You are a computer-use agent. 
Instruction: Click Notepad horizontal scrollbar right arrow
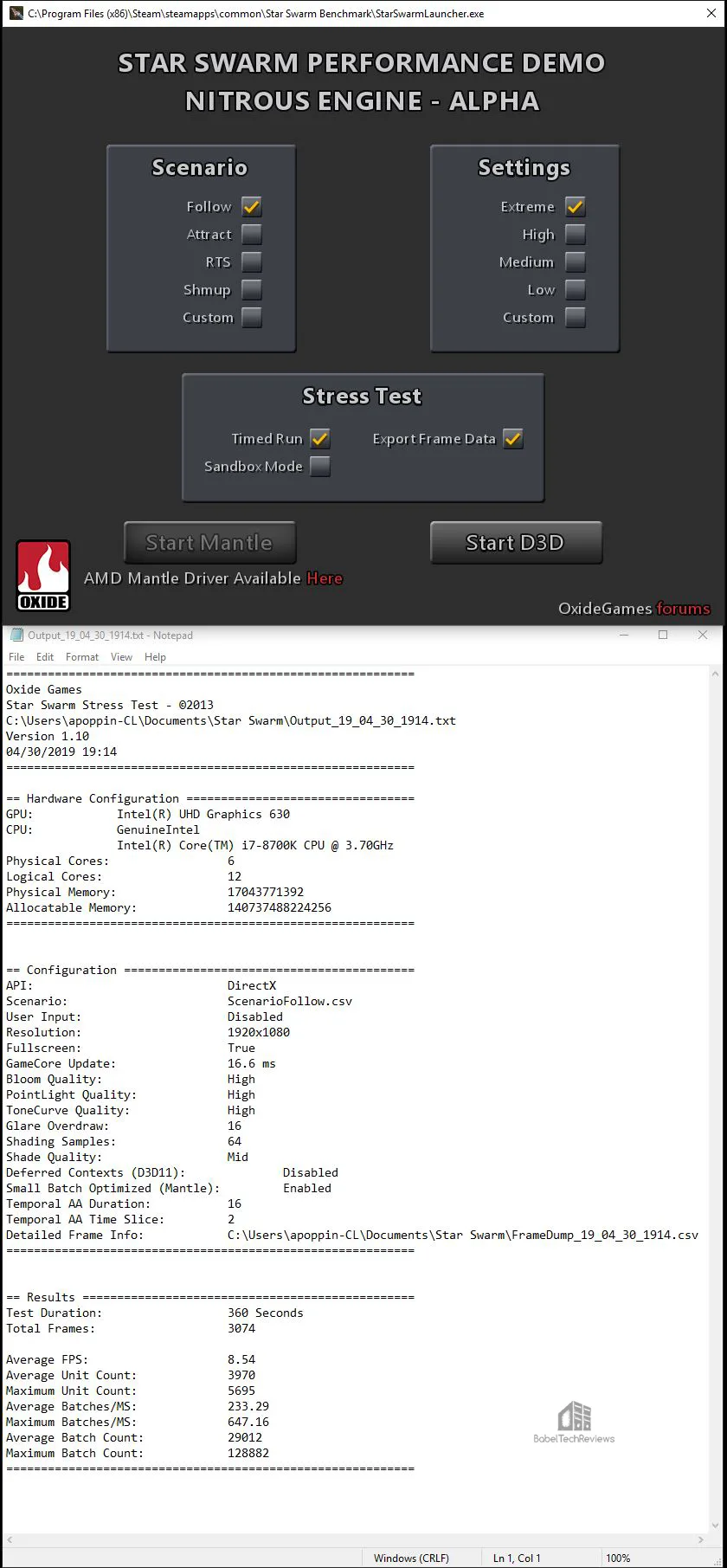701,1539
